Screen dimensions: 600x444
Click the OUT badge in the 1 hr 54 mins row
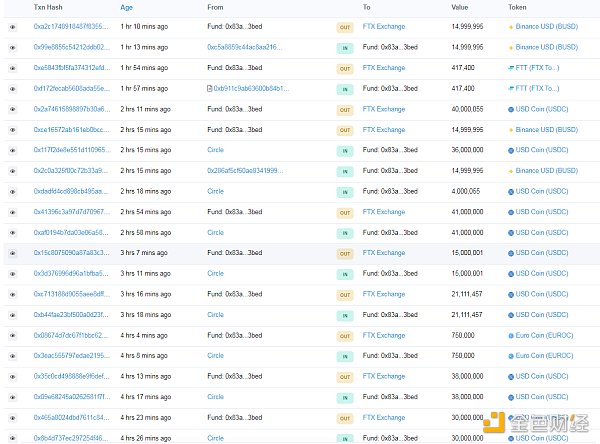click(345, 68)
